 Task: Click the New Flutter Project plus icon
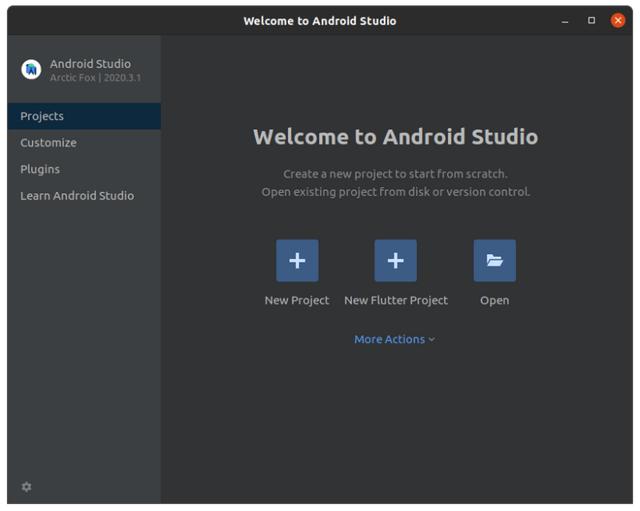tap(396, 260)
